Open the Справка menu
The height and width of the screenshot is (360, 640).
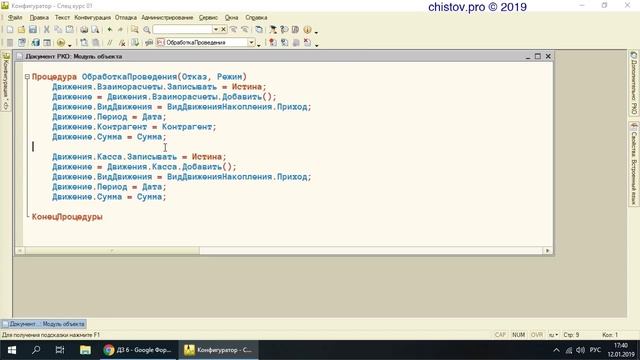[x=256, y=18]
